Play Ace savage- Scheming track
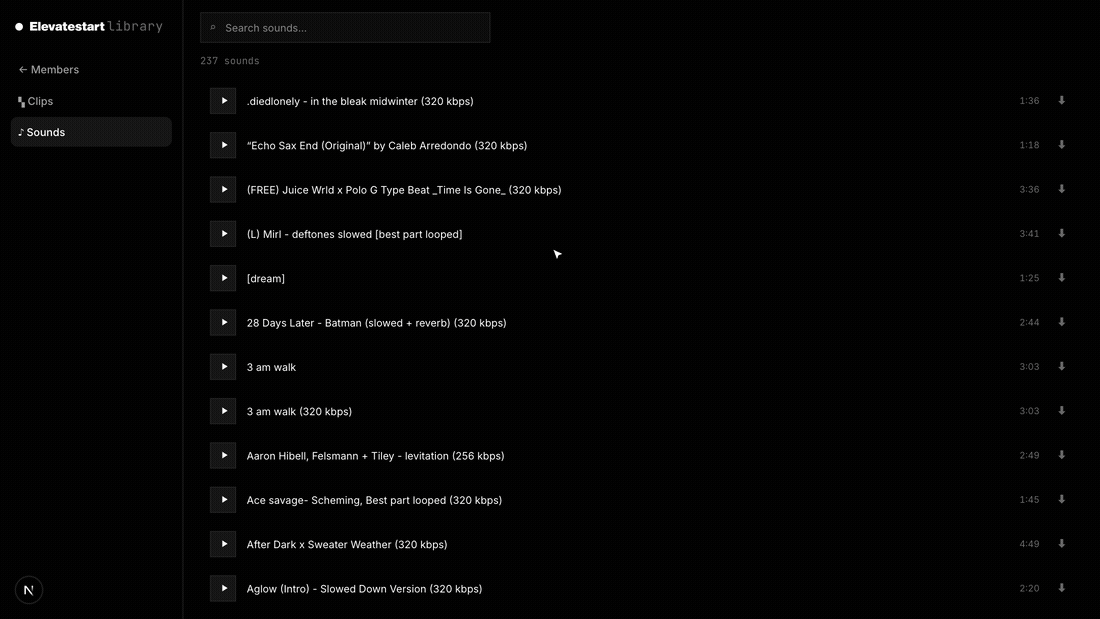This screenshot has width=1100, height=619. [x=223, y=500]
